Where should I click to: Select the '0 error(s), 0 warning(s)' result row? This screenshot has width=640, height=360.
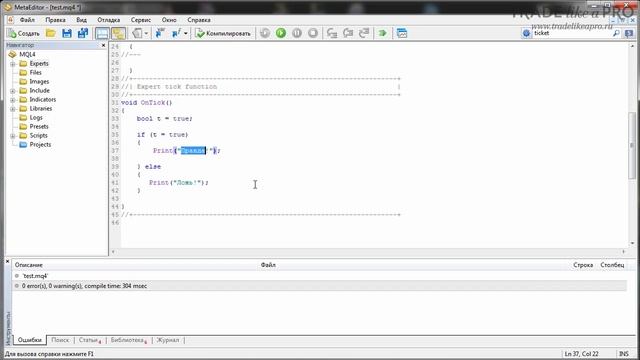click(319, 286)
